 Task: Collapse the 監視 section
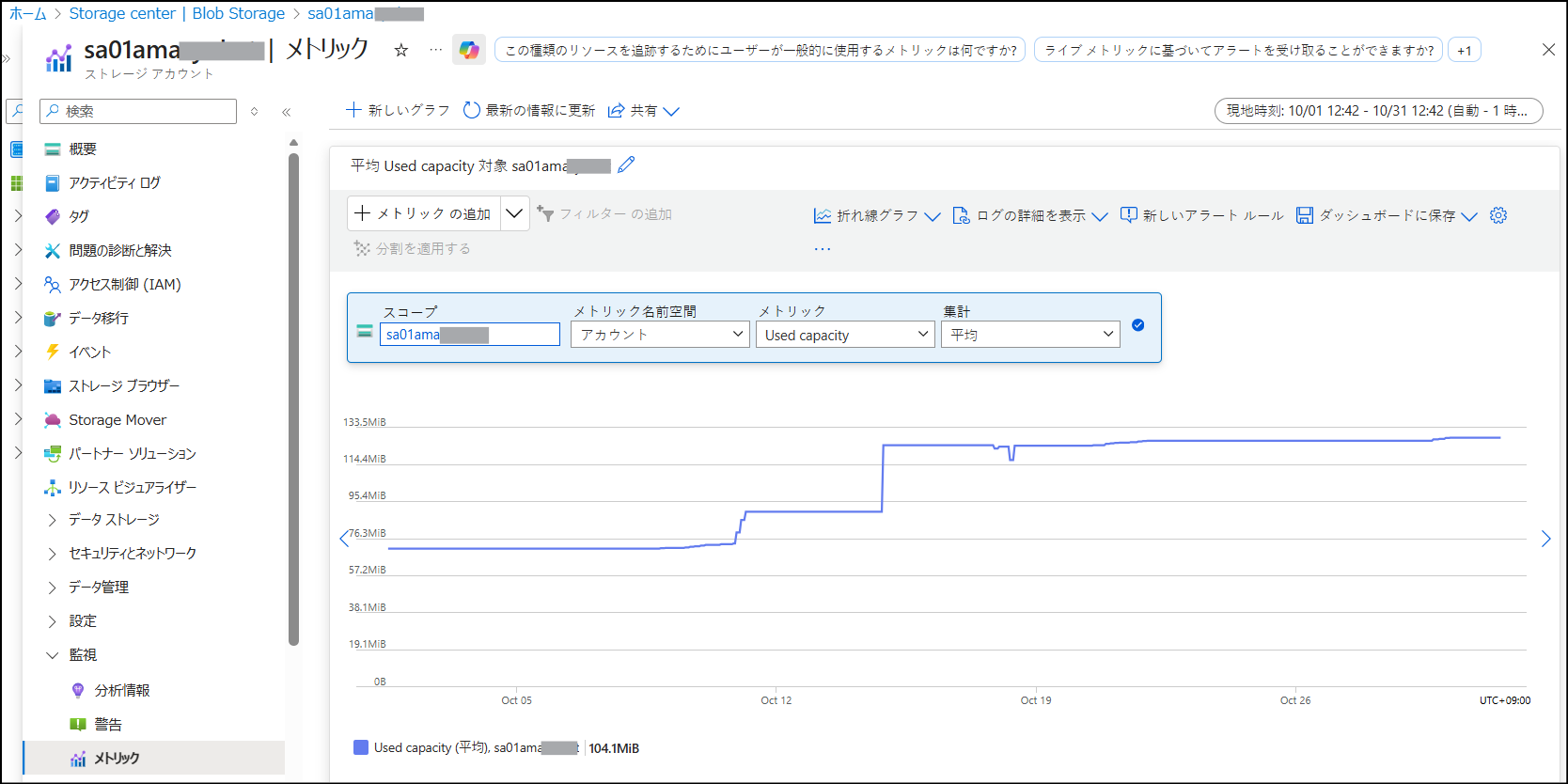pos(53,655)
